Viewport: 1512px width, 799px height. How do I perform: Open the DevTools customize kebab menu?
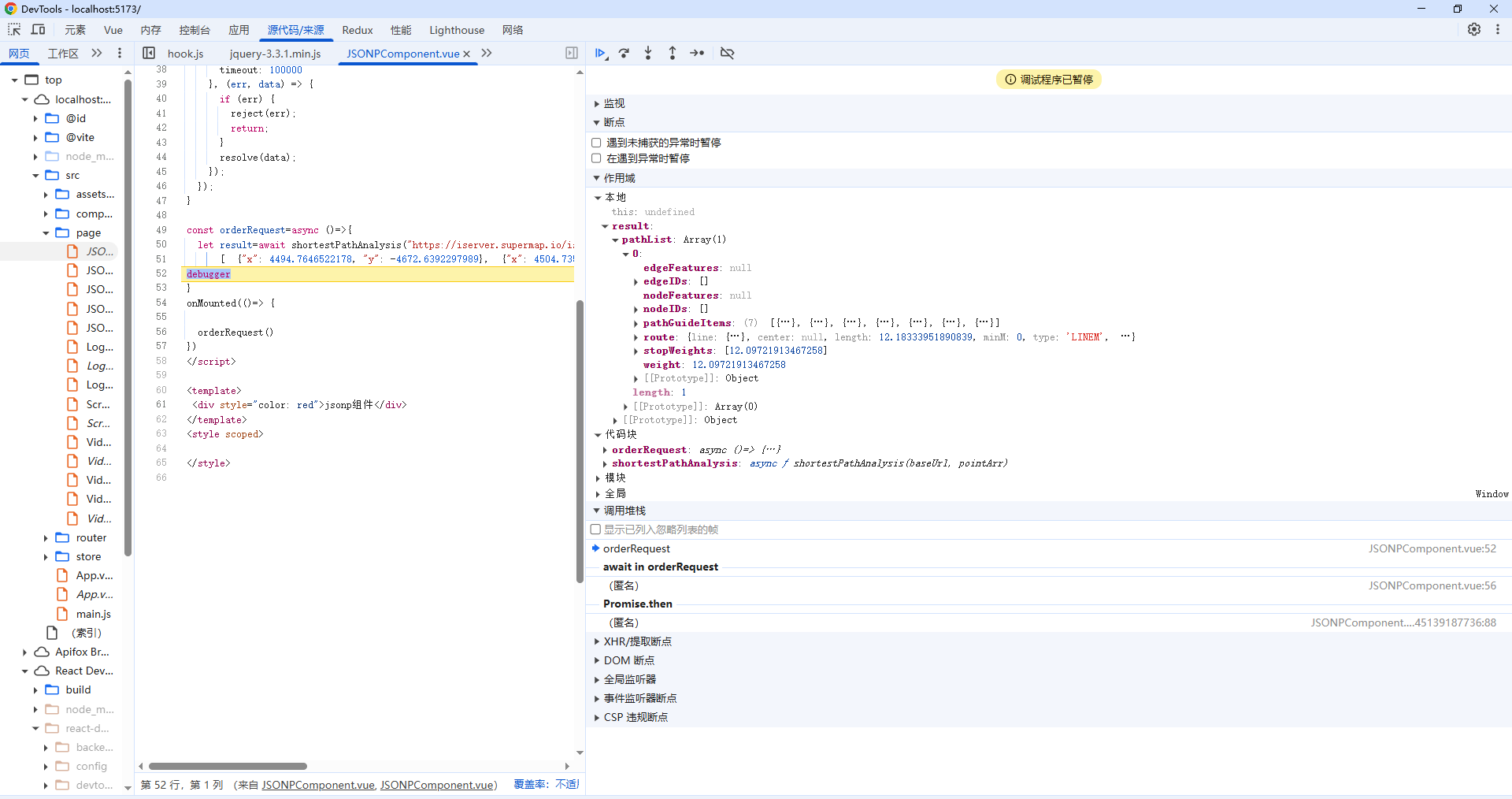point(1498,29)
